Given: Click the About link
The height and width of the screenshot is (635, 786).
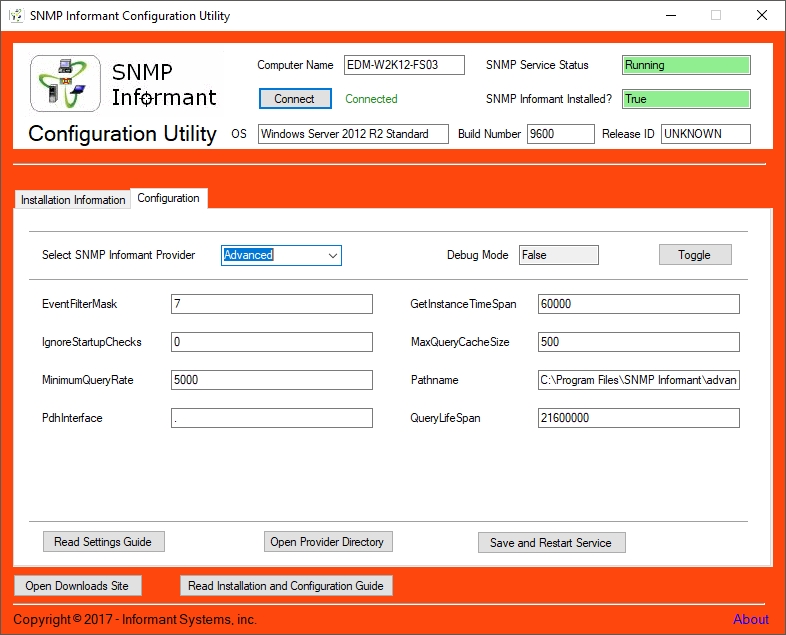Looking at the screenshot, I should tap(750, 619).
